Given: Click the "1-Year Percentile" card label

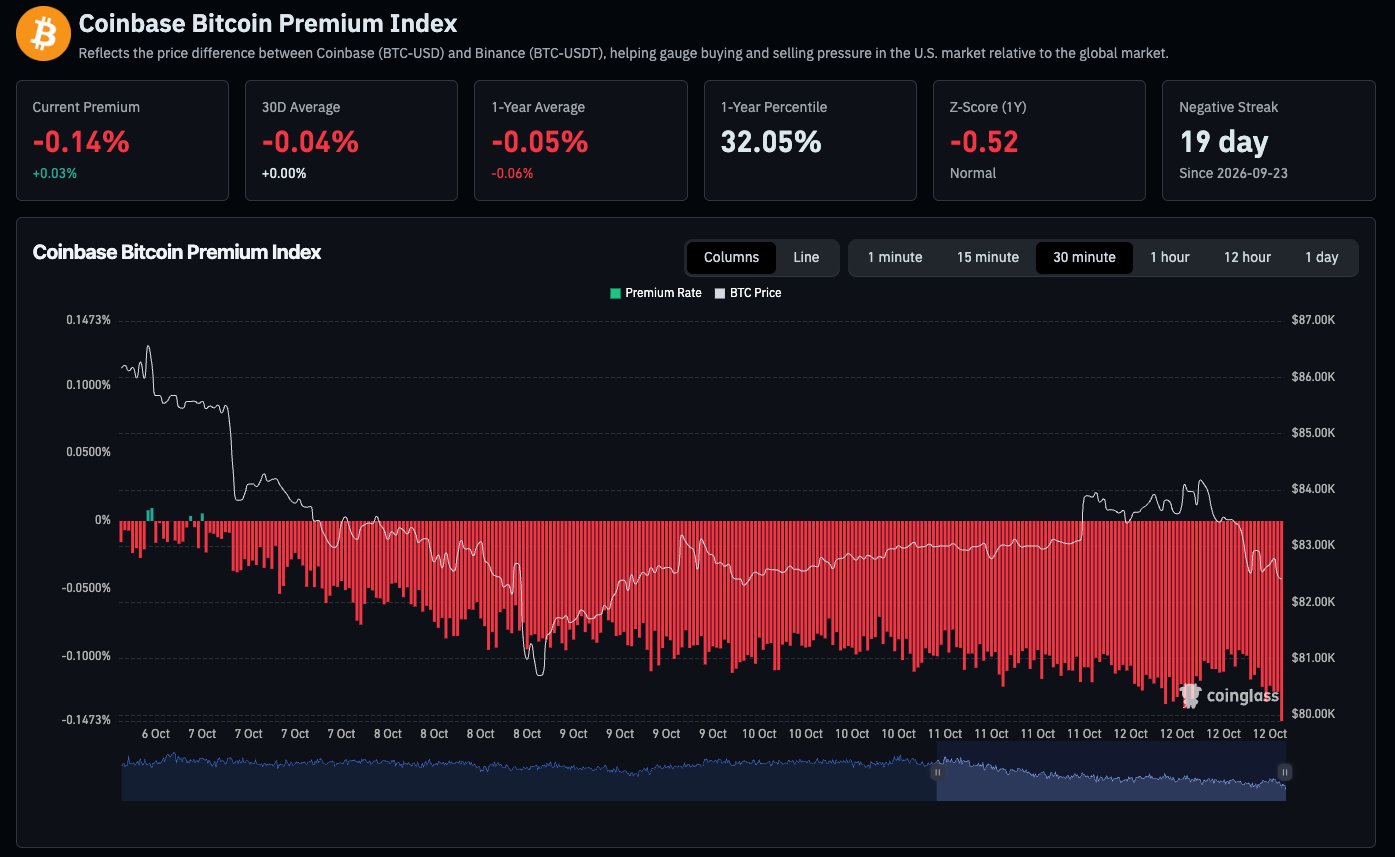Looking at the screenshot, I should [774, 107].
